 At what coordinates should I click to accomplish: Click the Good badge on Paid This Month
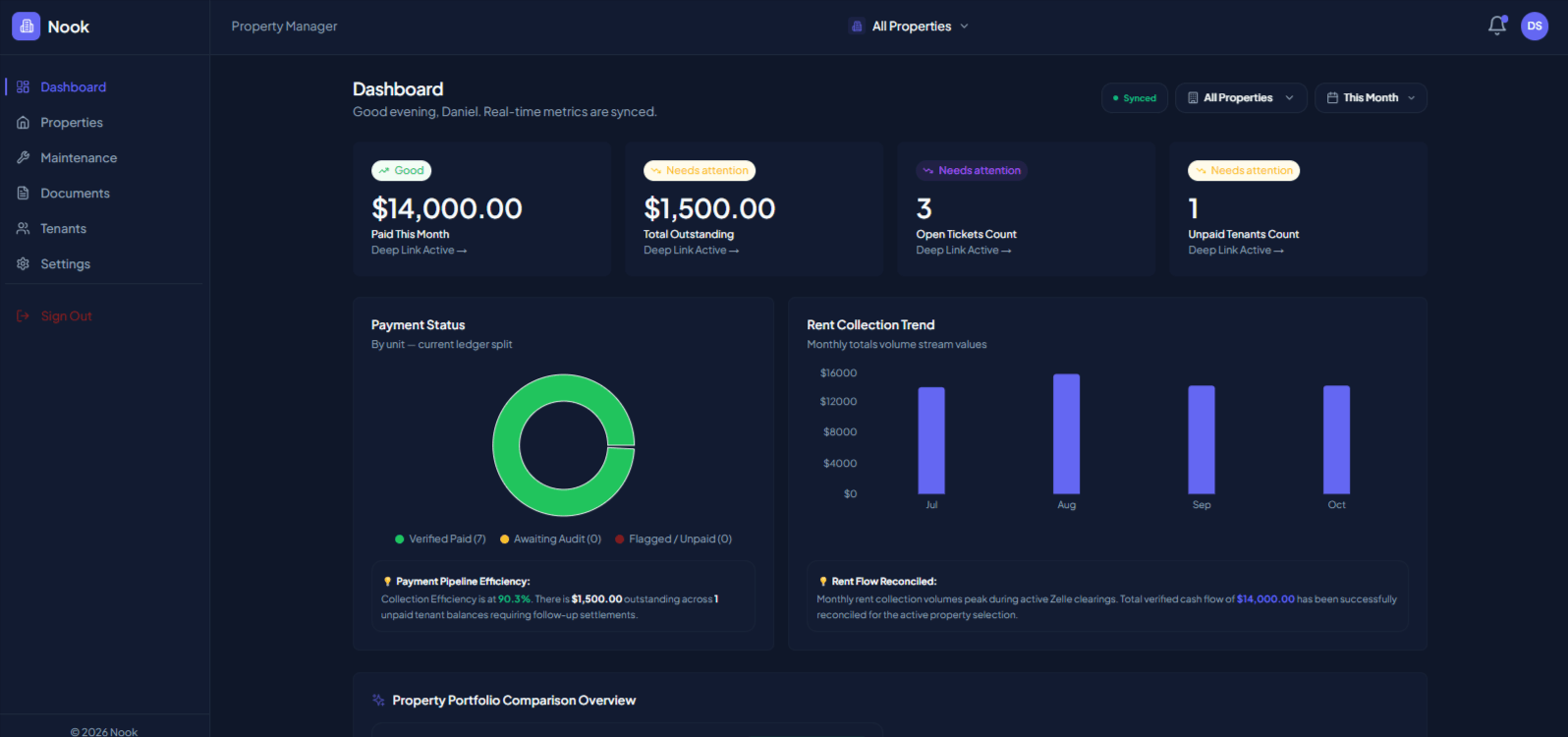[402, 171]
